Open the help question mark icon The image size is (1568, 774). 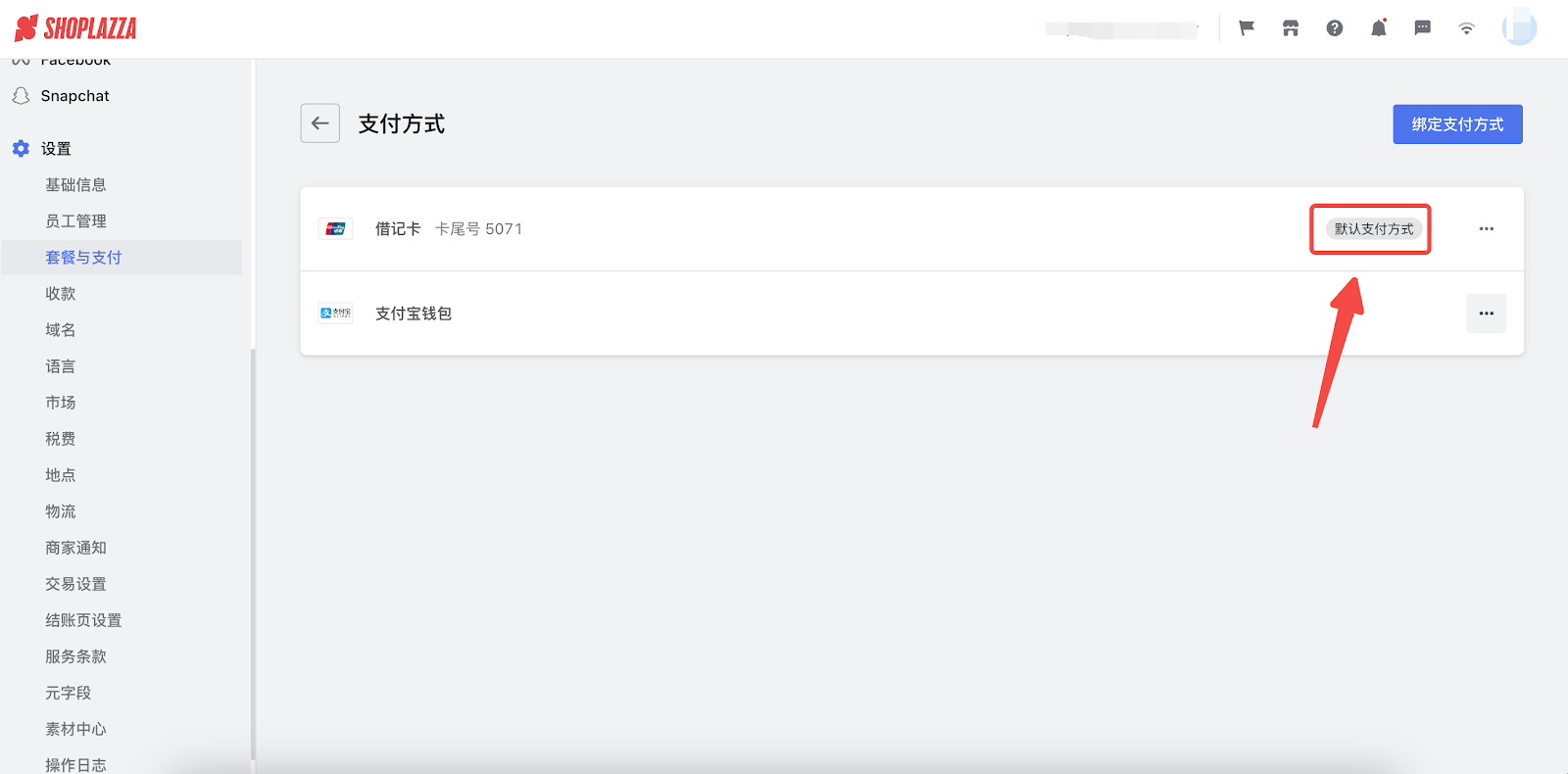(1335, 28)
